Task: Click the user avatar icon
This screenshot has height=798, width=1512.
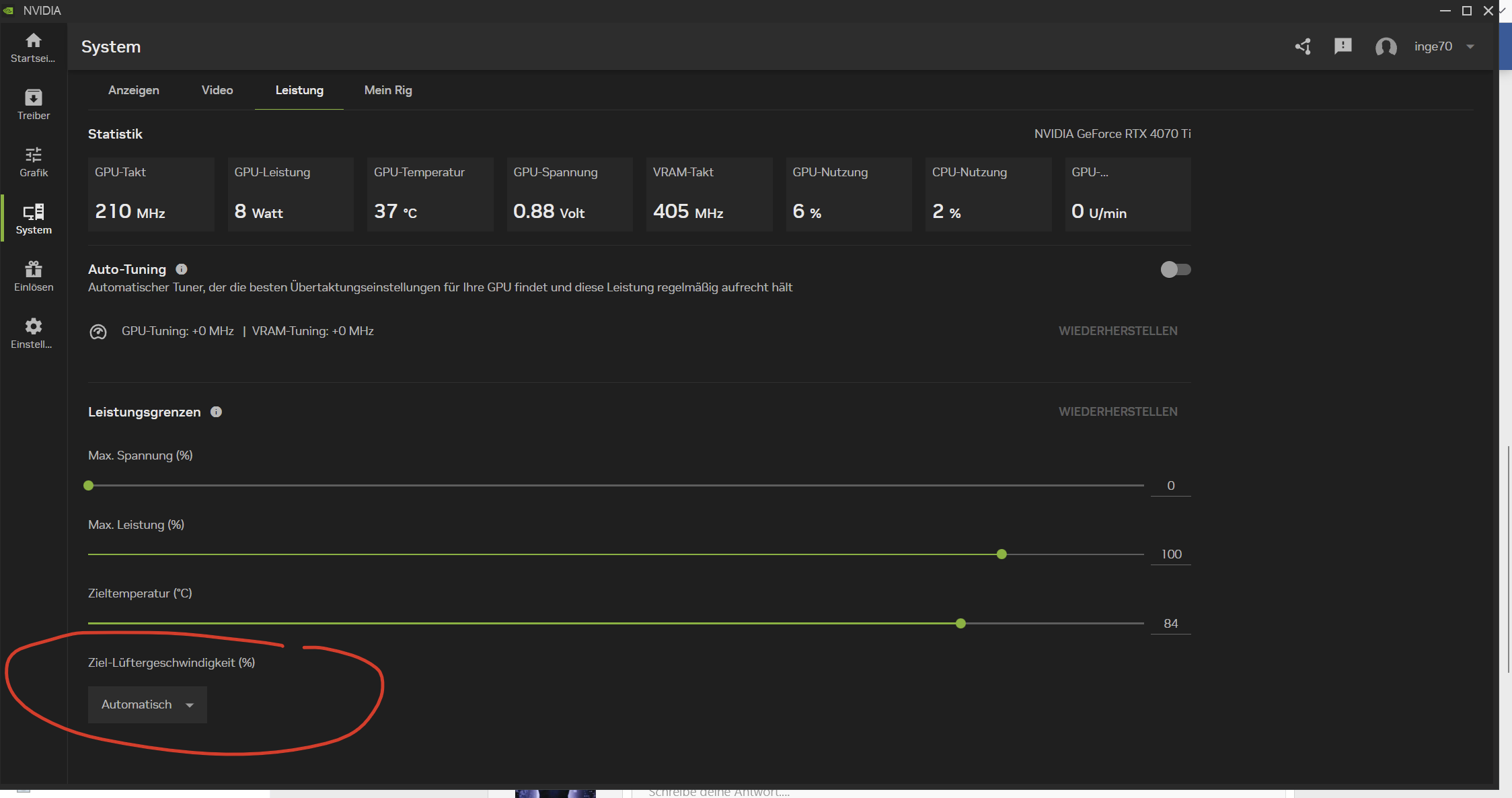Action: (1386, 46)
